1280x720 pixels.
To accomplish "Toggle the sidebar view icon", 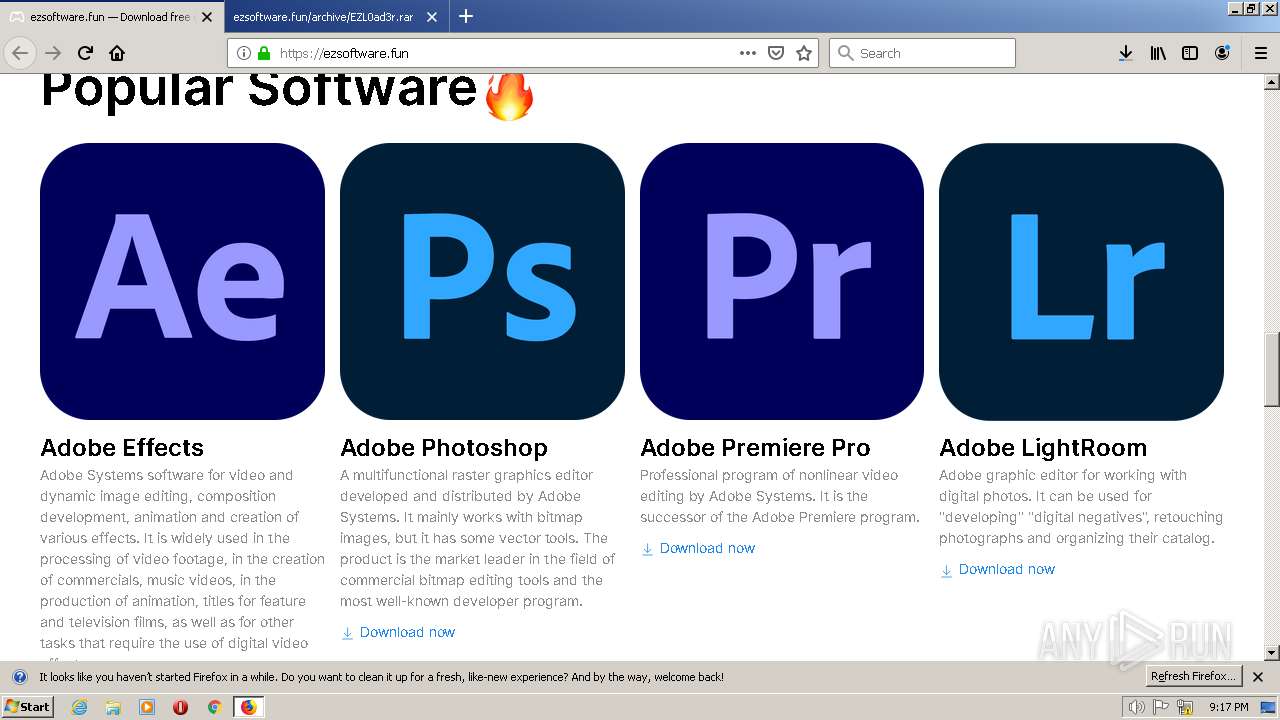I will click(1190, 53).
